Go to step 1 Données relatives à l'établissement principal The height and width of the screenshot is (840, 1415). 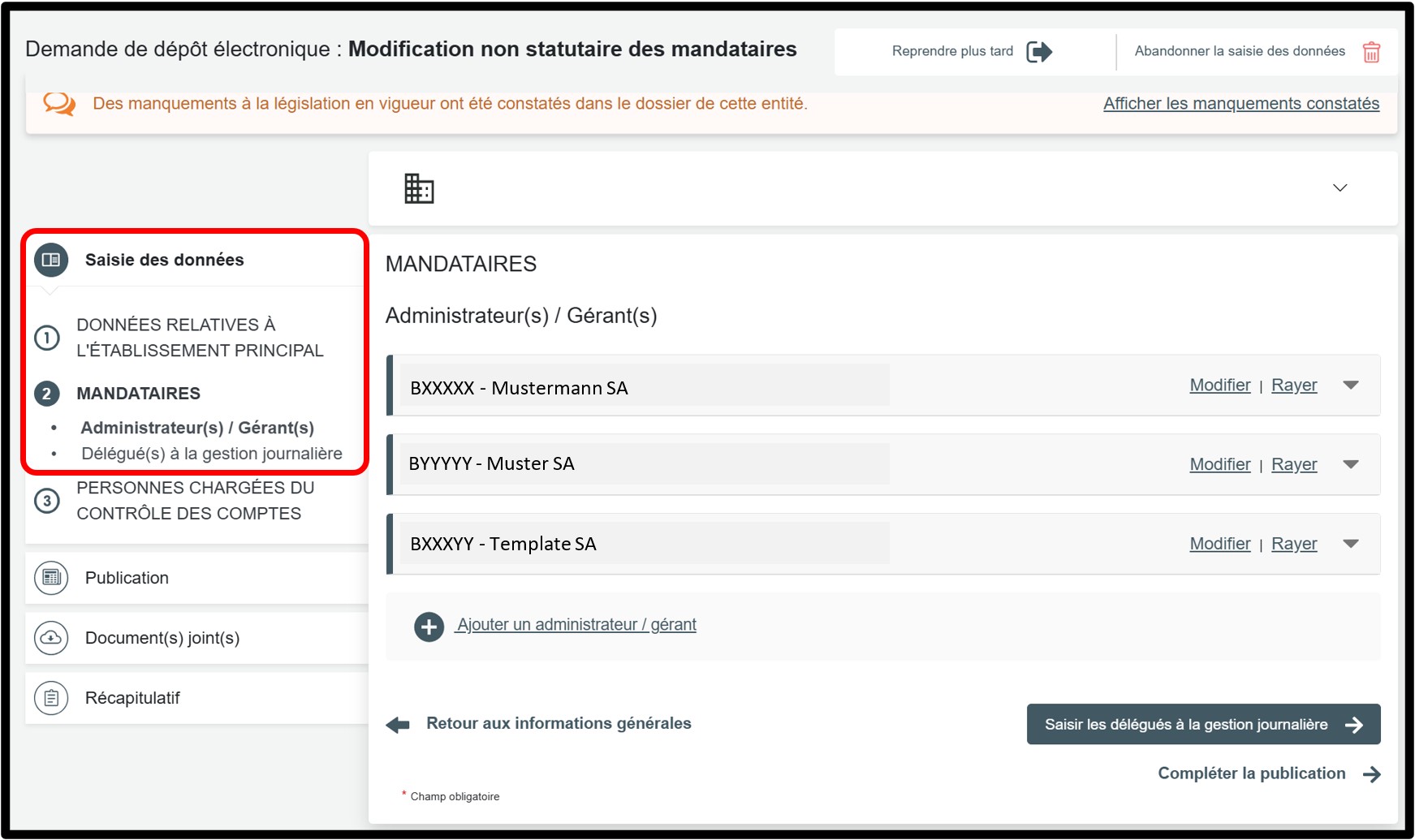point(200,338)
